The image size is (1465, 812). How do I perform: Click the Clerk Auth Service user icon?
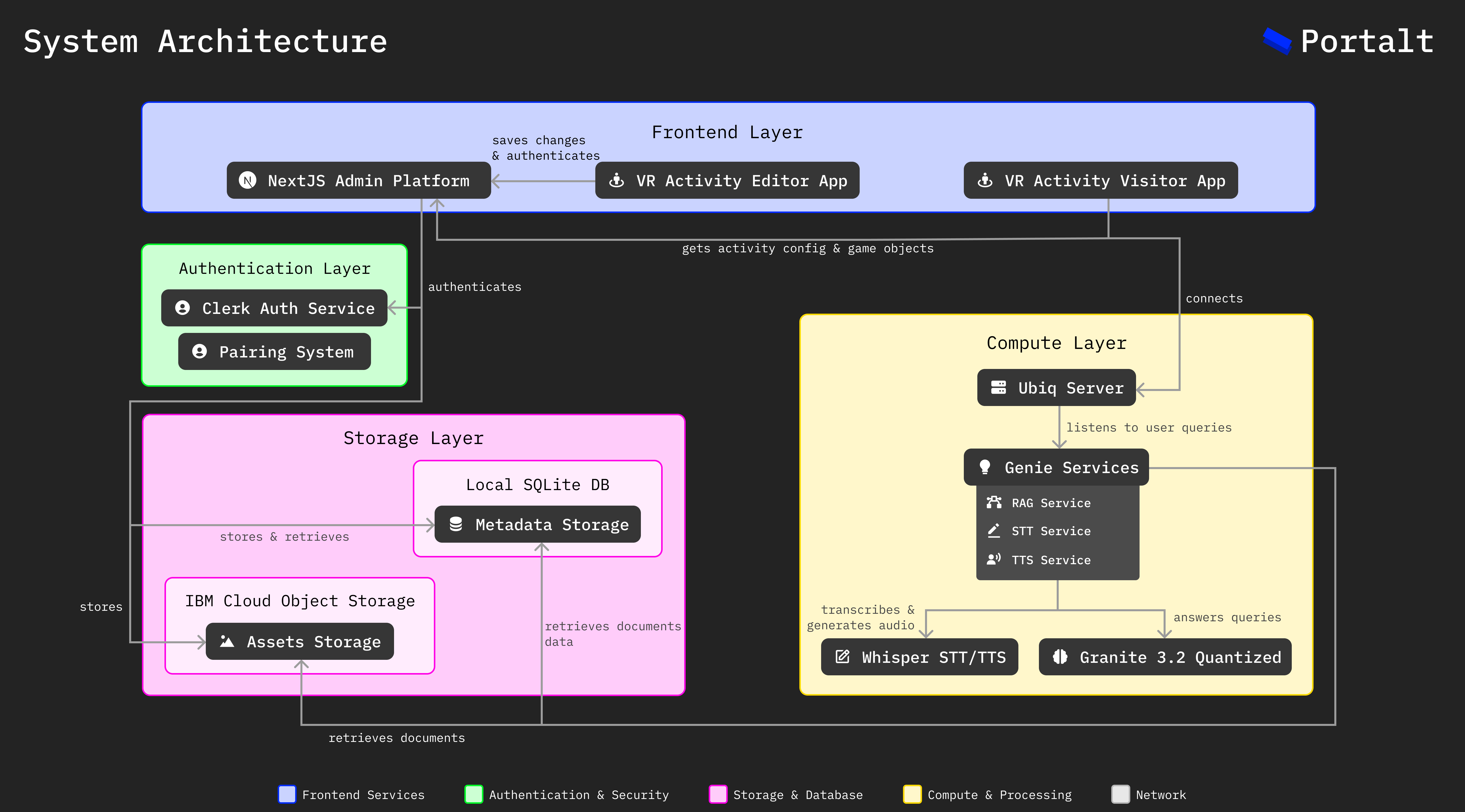tap(182, 308)
